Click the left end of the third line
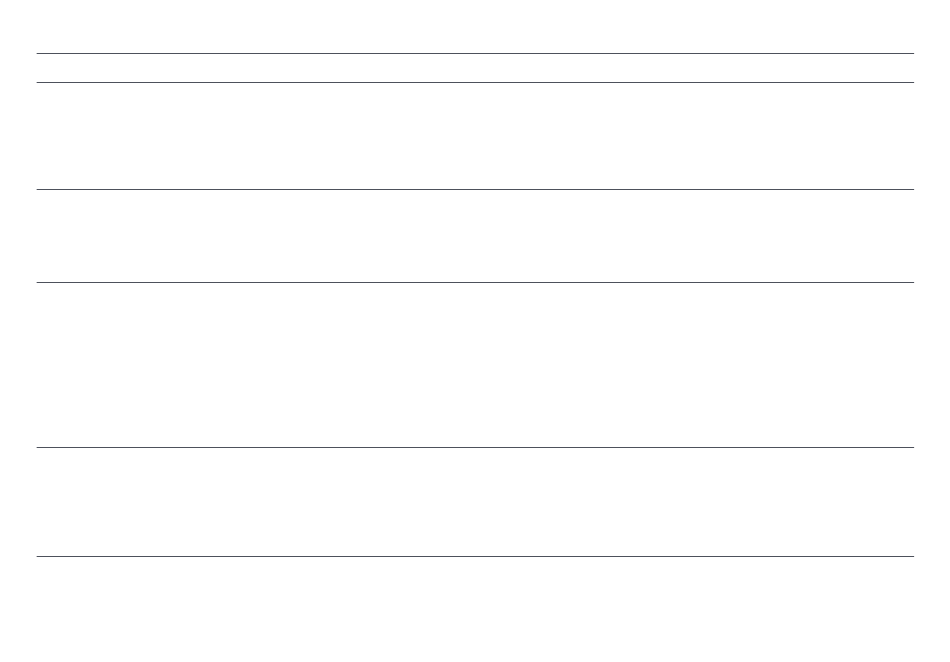950x662 pixels. [x=38, y=190]
